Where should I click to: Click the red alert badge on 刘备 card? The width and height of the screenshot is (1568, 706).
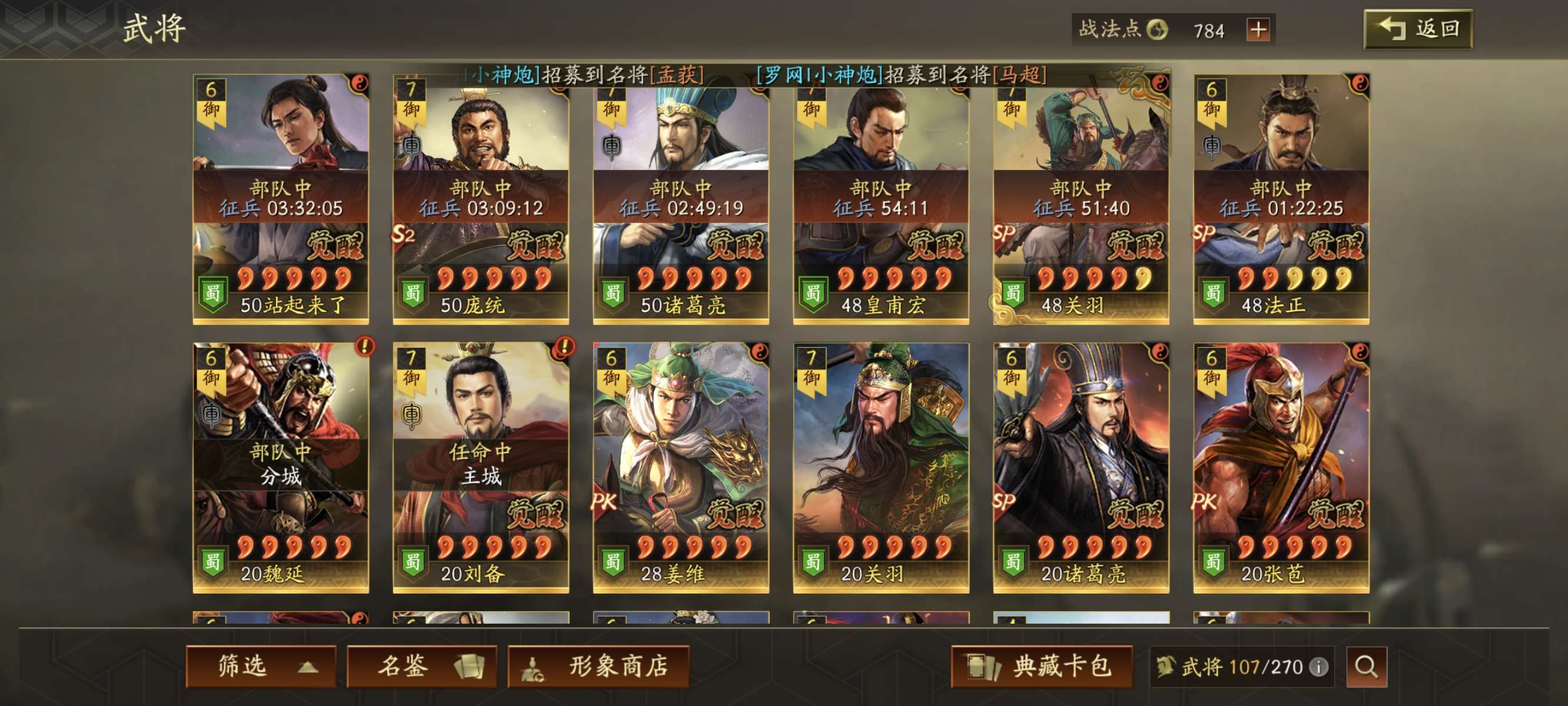(x=565, y=346)
